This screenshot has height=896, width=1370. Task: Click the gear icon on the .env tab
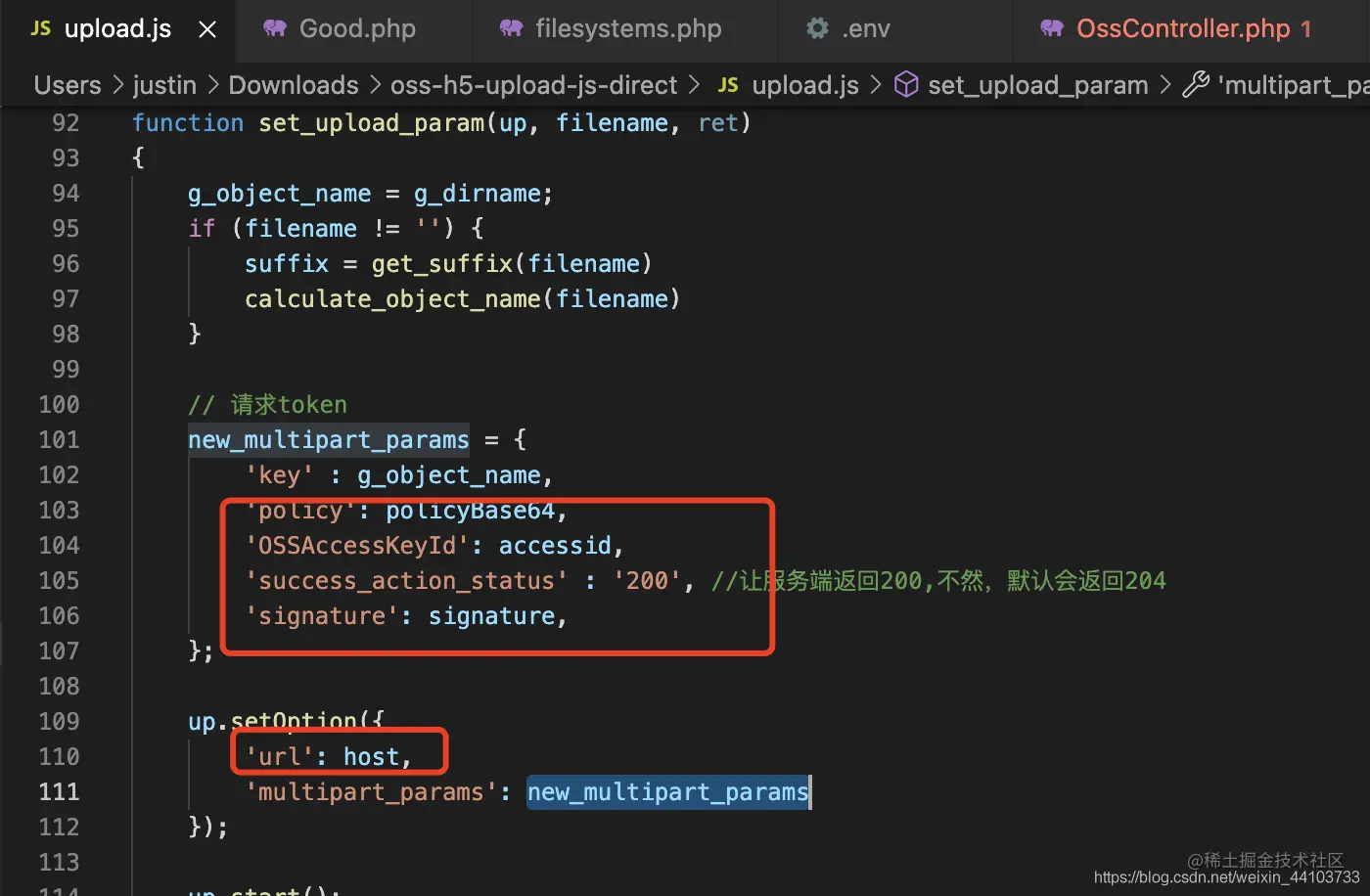pyautogui.click(x=817, y=28)
